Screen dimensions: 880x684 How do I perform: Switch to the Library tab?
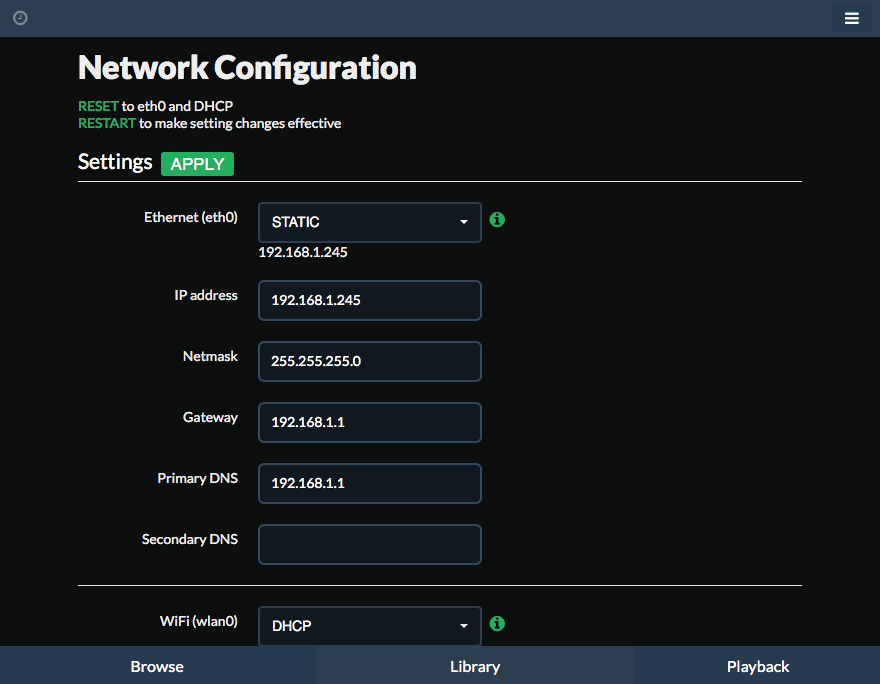click(x=475, y=666)
